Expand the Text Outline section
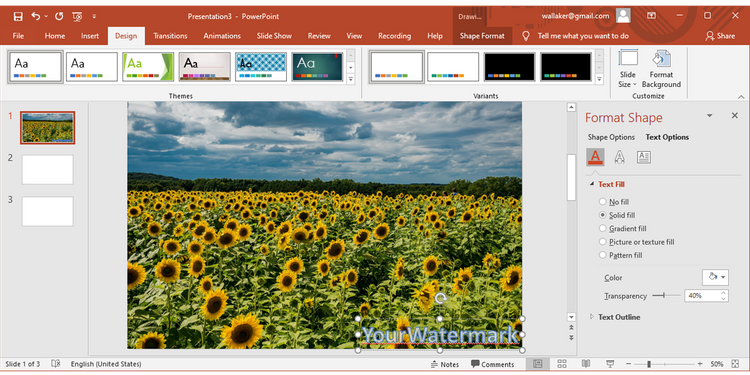The height and width of the screenshot is (375, 750). 592,317
